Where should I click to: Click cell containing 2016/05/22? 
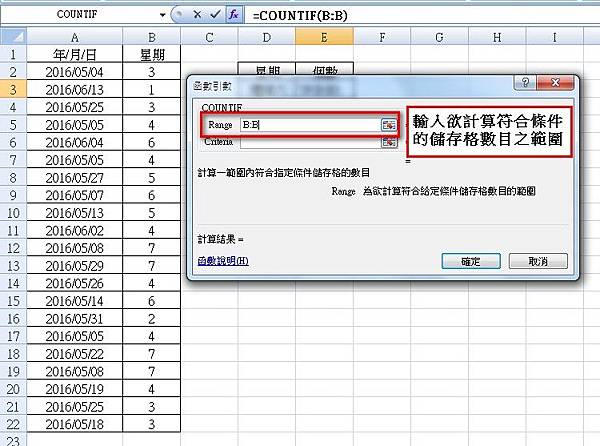tap(75, 353)
